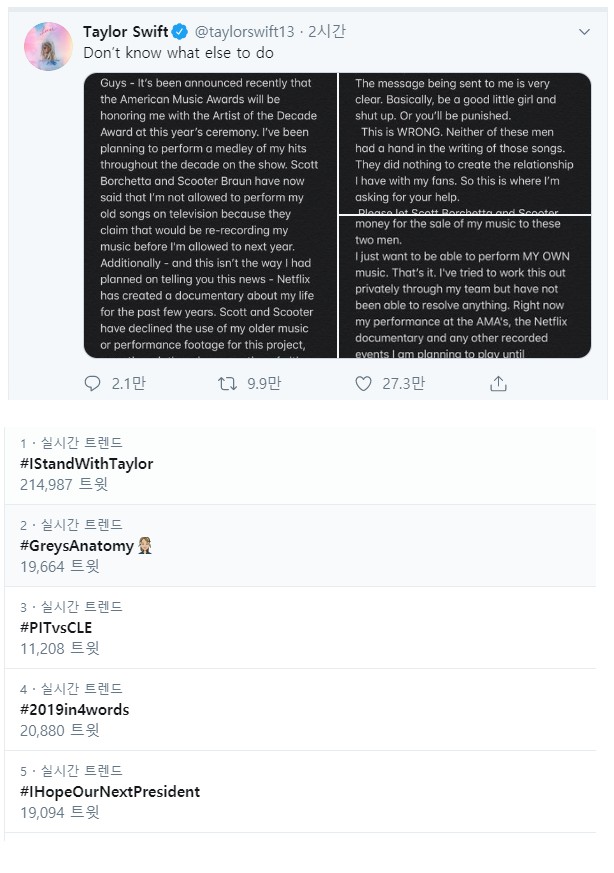
Task: Click the 27.3만 like count
Action: point(404,384)
